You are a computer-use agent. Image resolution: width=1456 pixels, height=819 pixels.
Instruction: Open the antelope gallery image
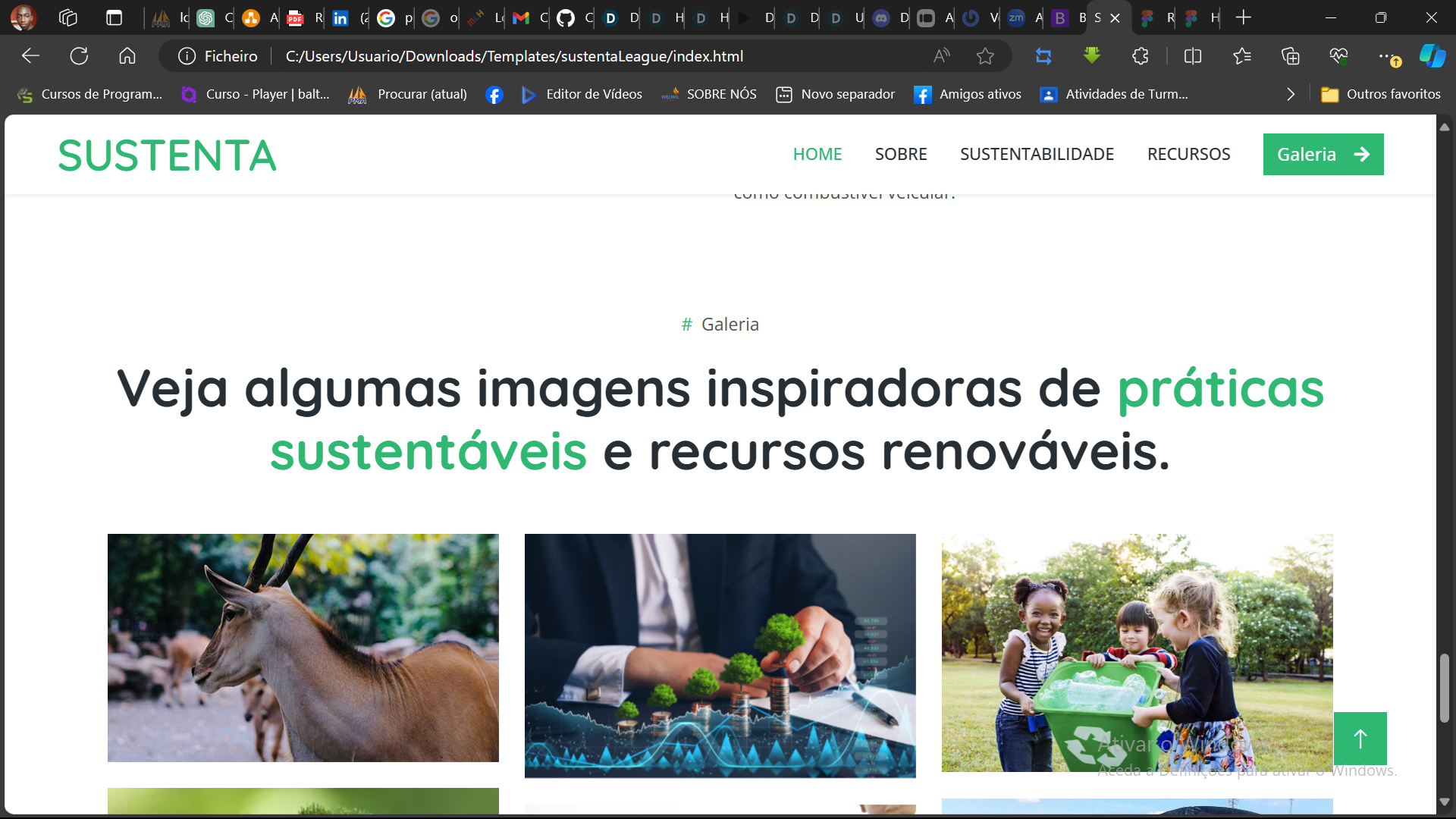(303, 648)
